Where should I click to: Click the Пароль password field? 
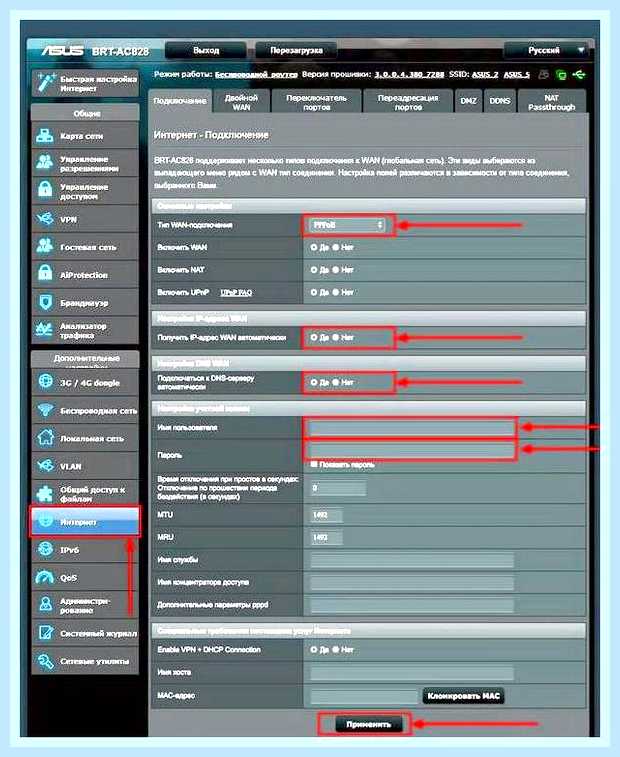tap(412, 450)
